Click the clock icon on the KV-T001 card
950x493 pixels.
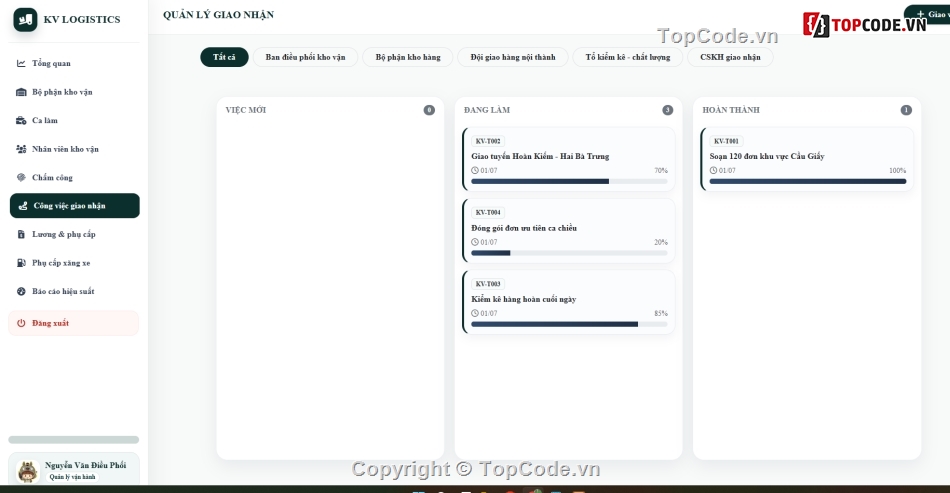tap(713, 171)
